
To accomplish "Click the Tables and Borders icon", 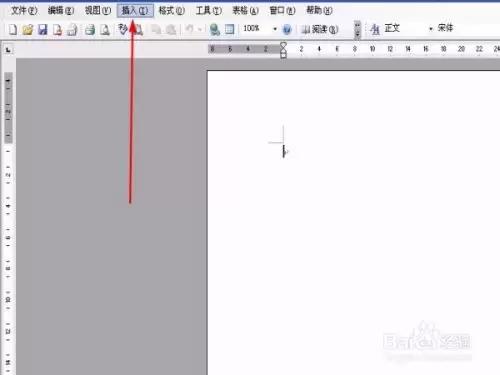I will tap(230, 30).
